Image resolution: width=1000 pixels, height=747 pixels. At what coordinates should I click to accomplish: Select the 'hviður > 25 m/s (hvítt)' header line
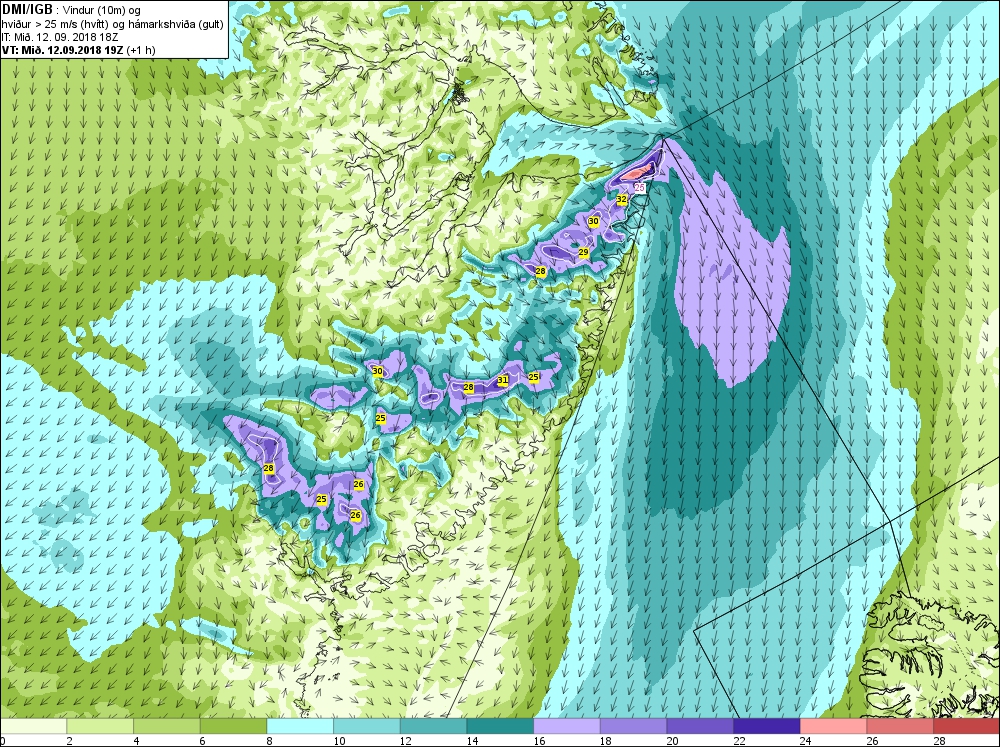tap(112, 24)
